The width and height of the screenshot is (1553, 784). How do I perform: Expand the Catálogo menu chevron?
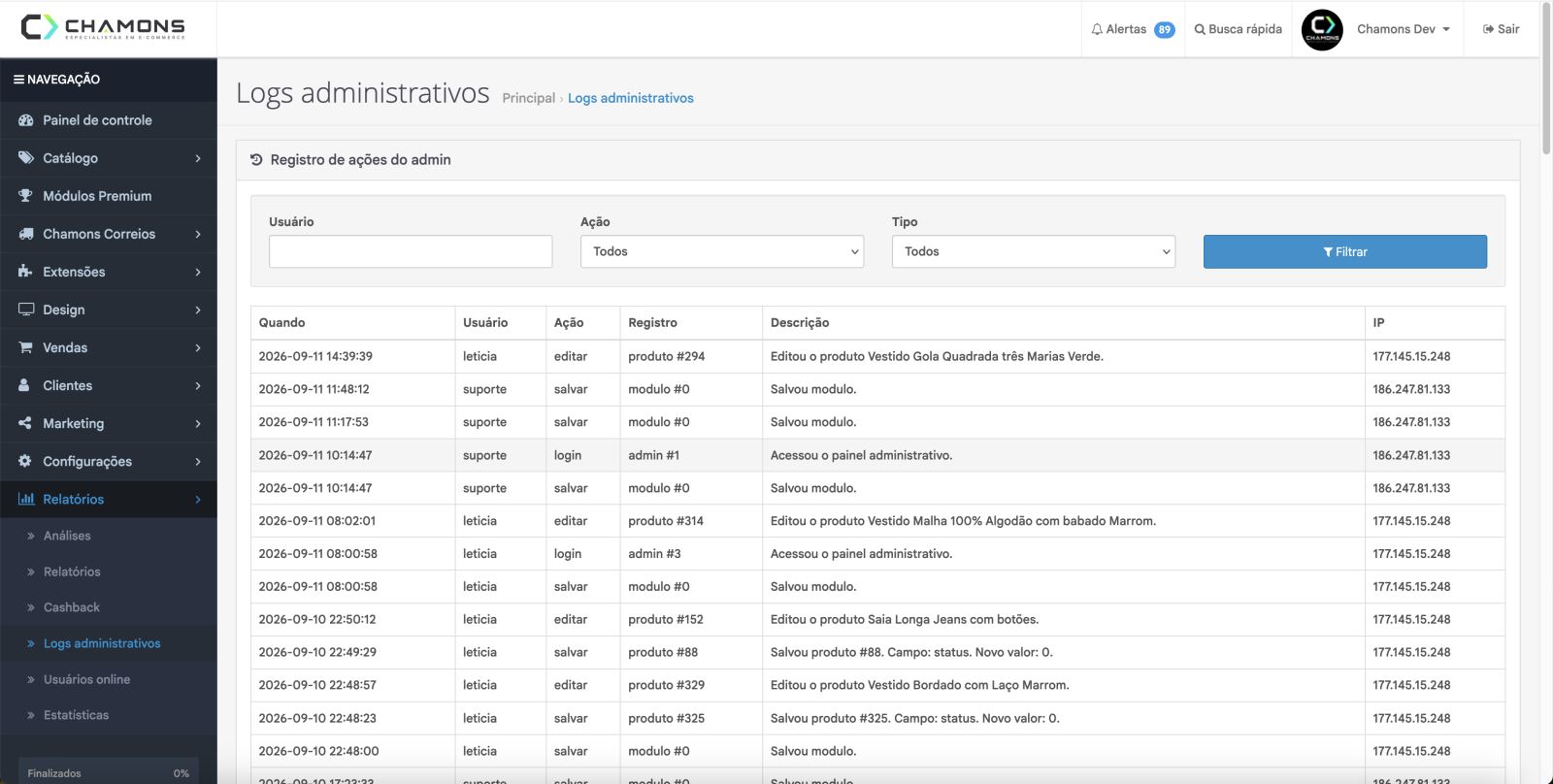point(198,158)
